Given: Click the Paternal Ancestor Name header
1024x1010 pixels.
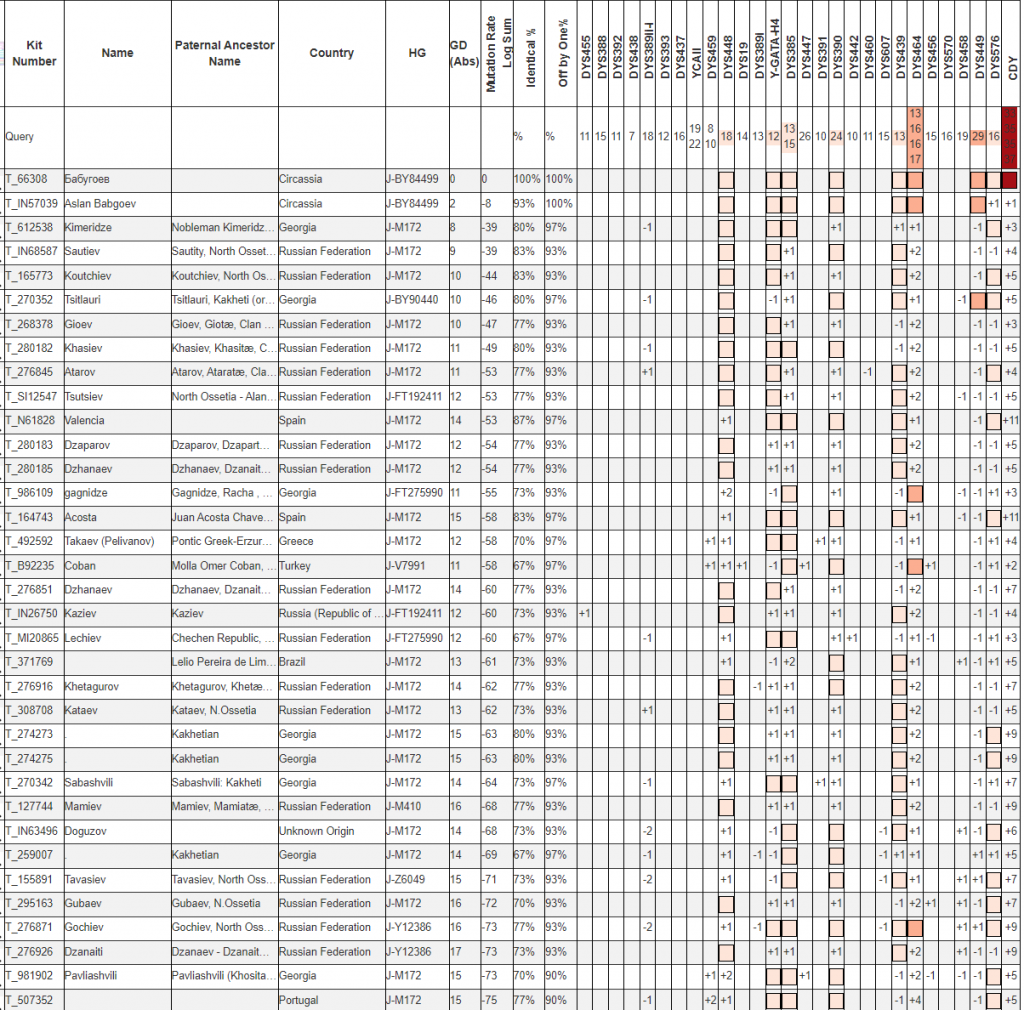Looking at the screenshot, I should coord(224,53).
